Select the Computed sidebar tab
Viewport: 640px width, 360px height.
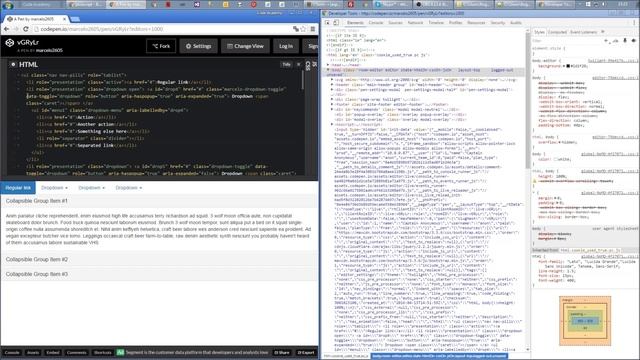tap(558, 32)
